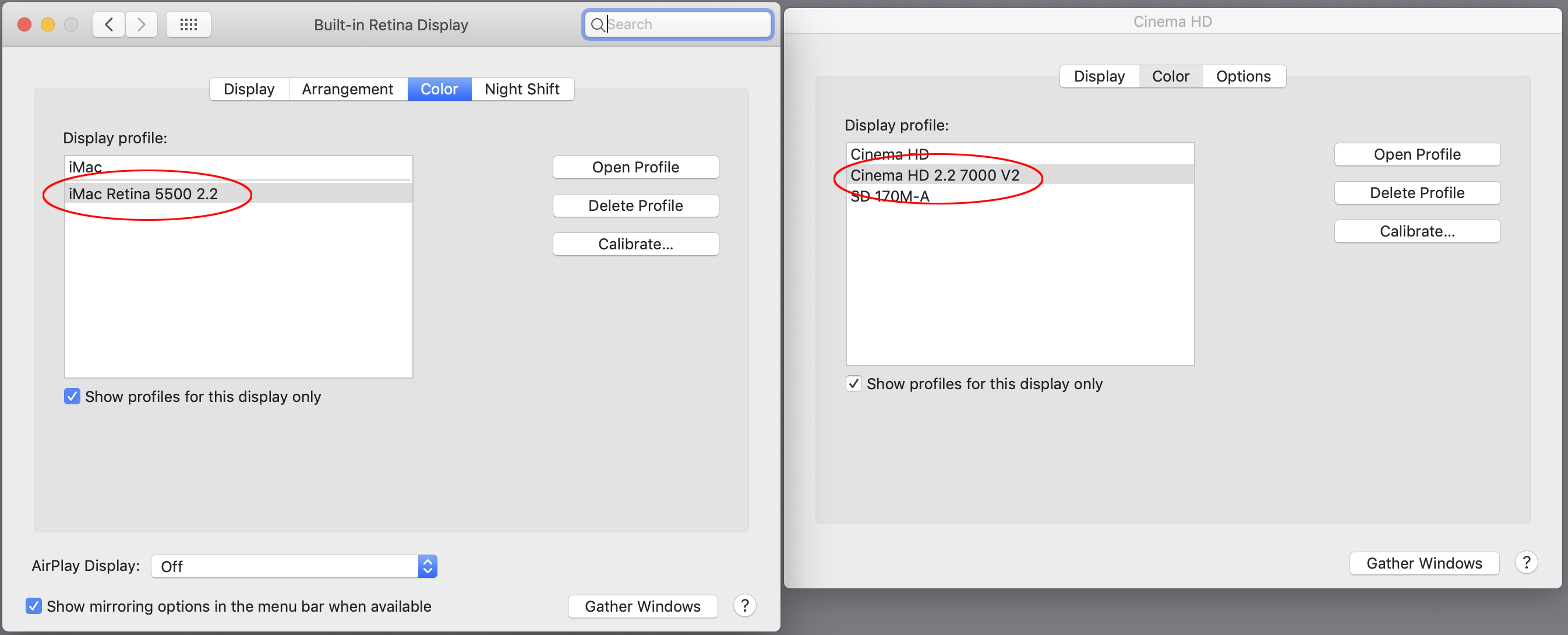1568x635 pixels.
Task: Uncheck Show mirroring options in menu bar
Action: click(33, 606)
